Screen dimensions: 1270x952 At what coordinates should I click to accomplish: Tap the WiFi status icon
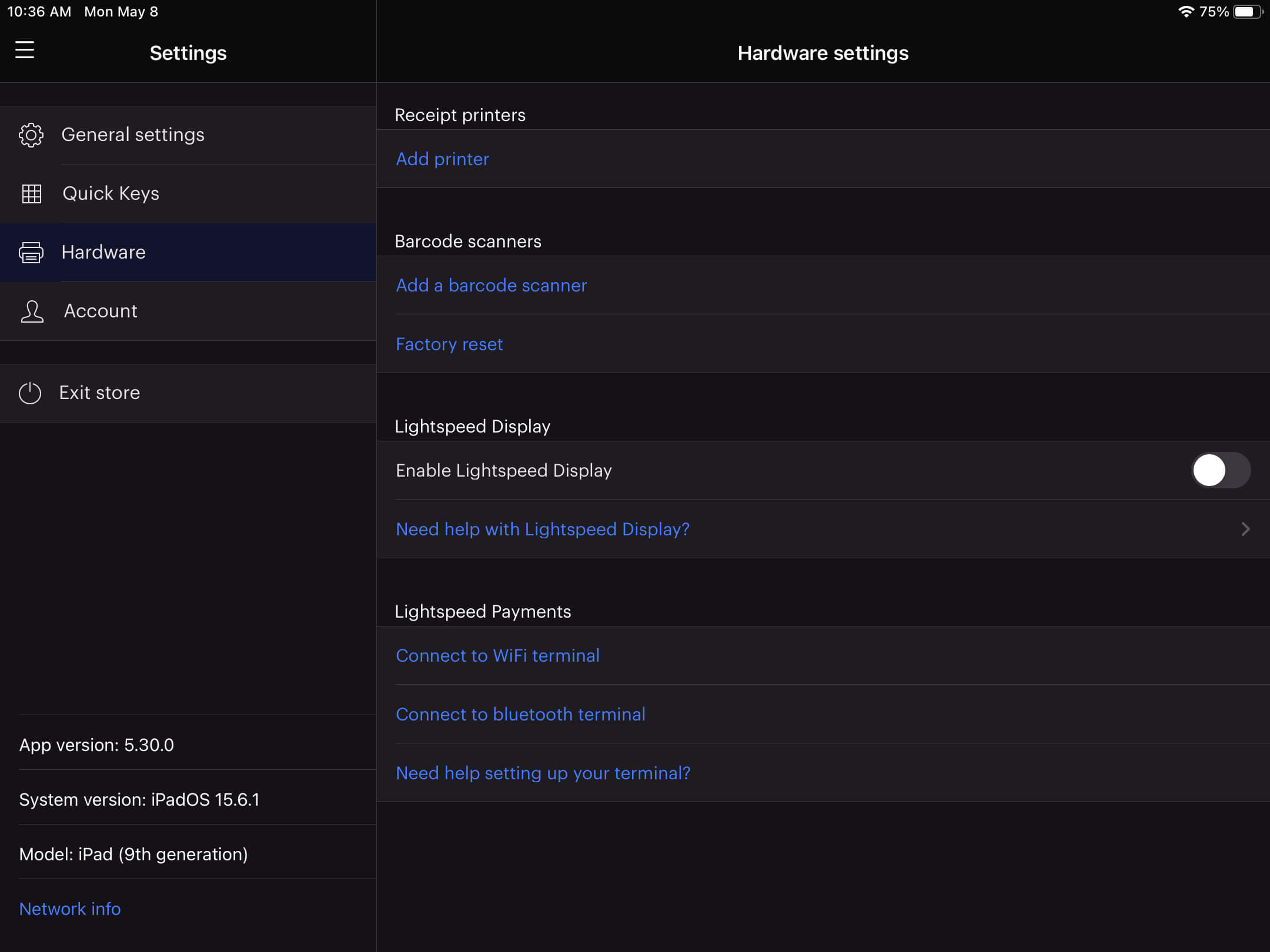pyautogui.click(x=1186, y=12)
